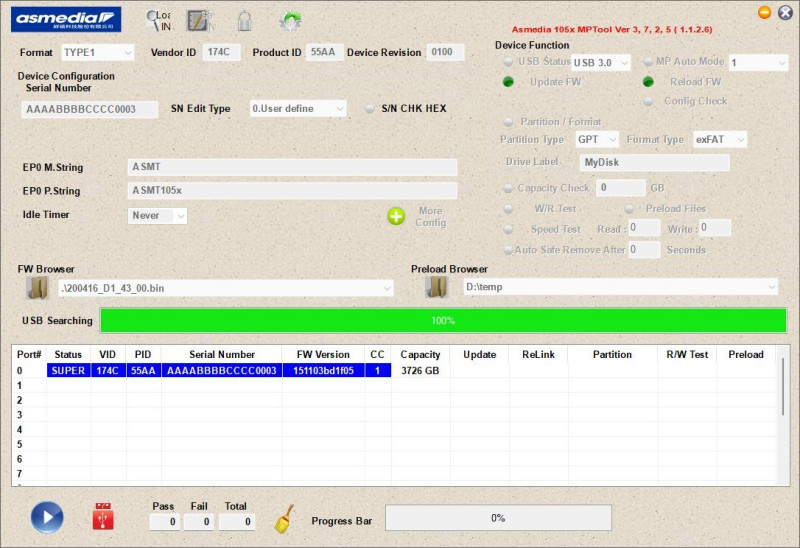Click the Save INI notebook icon

(199, 21)
